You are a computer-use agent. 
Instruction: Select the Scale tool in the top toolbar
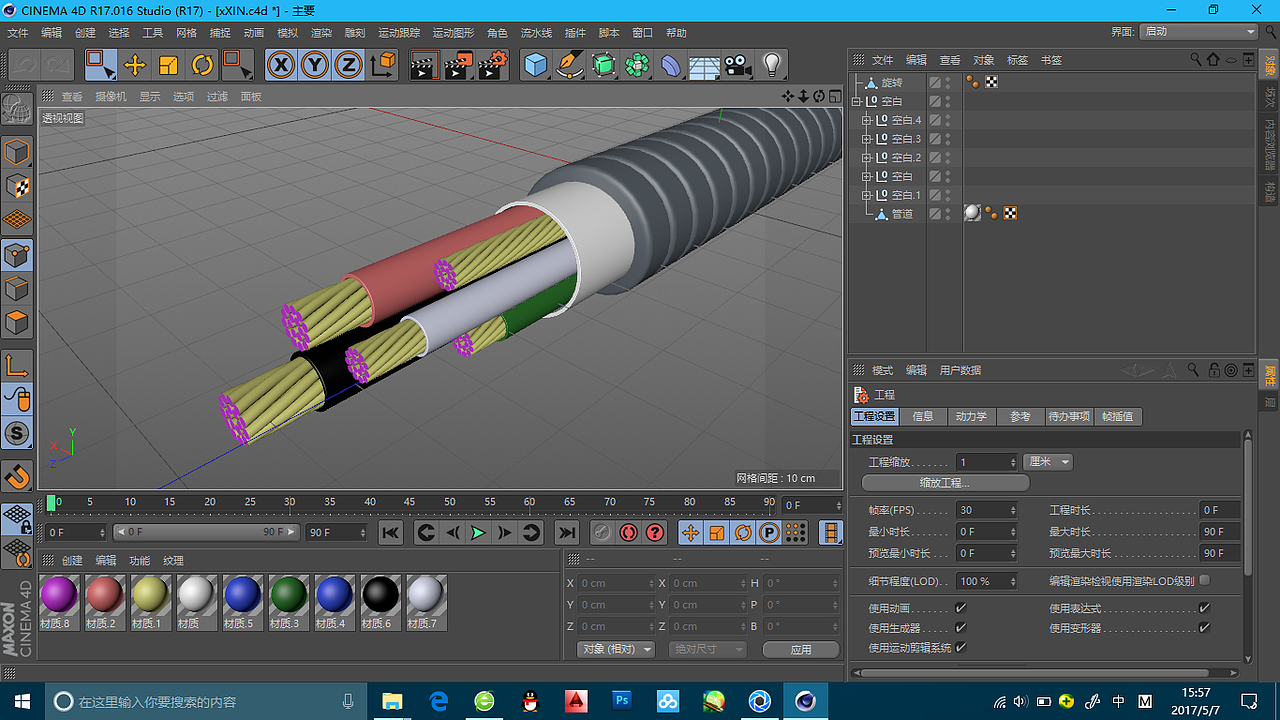(x=168, y=66)
